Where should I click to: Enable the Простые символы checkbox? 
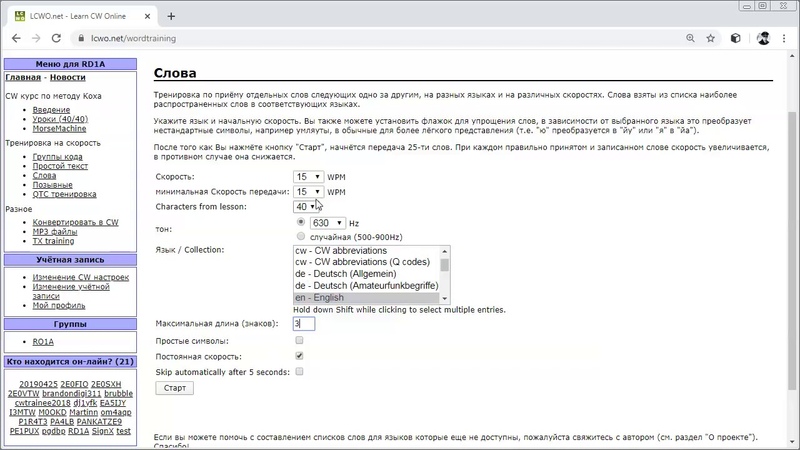299,340
